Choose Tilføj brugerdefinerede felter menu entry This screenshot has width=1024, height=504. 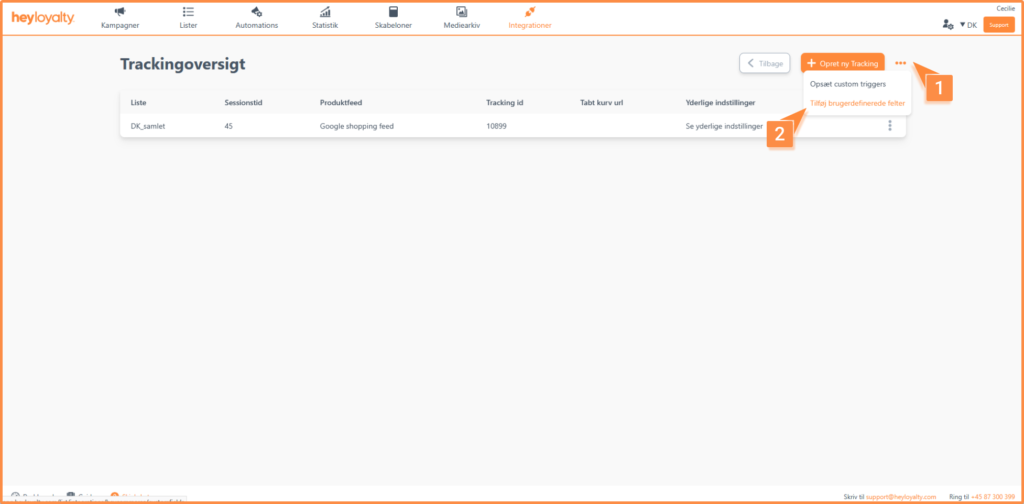pyautogui.click(x=857, y=103)
